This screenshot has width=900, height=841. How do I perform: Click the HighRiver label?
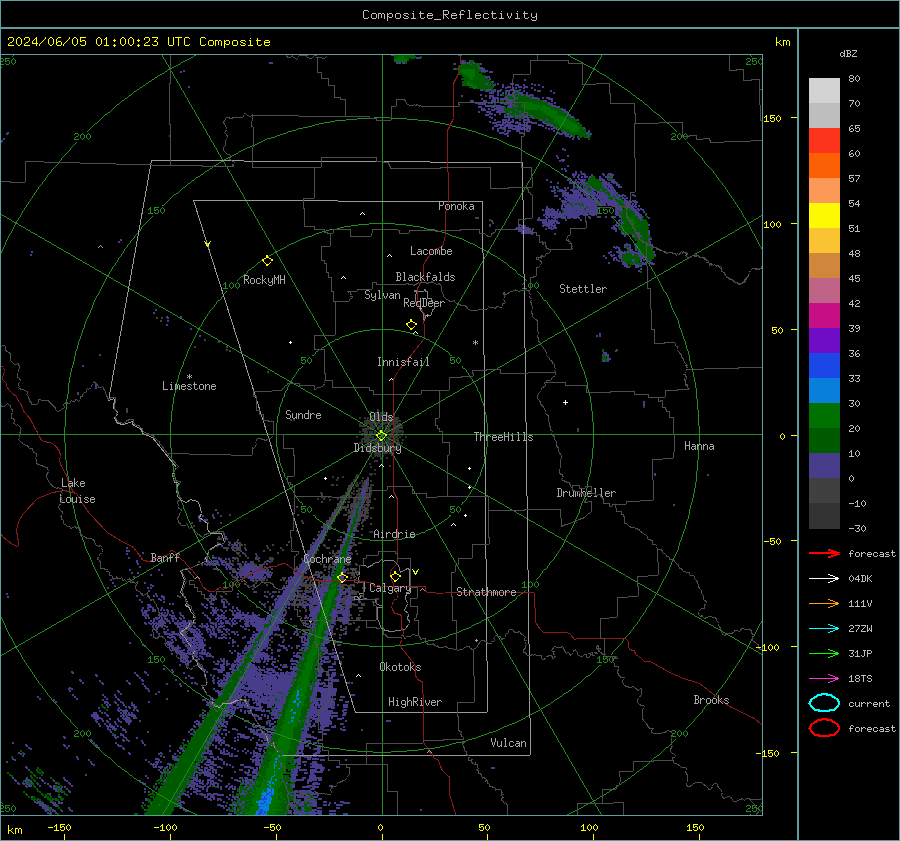click(414, 702)
